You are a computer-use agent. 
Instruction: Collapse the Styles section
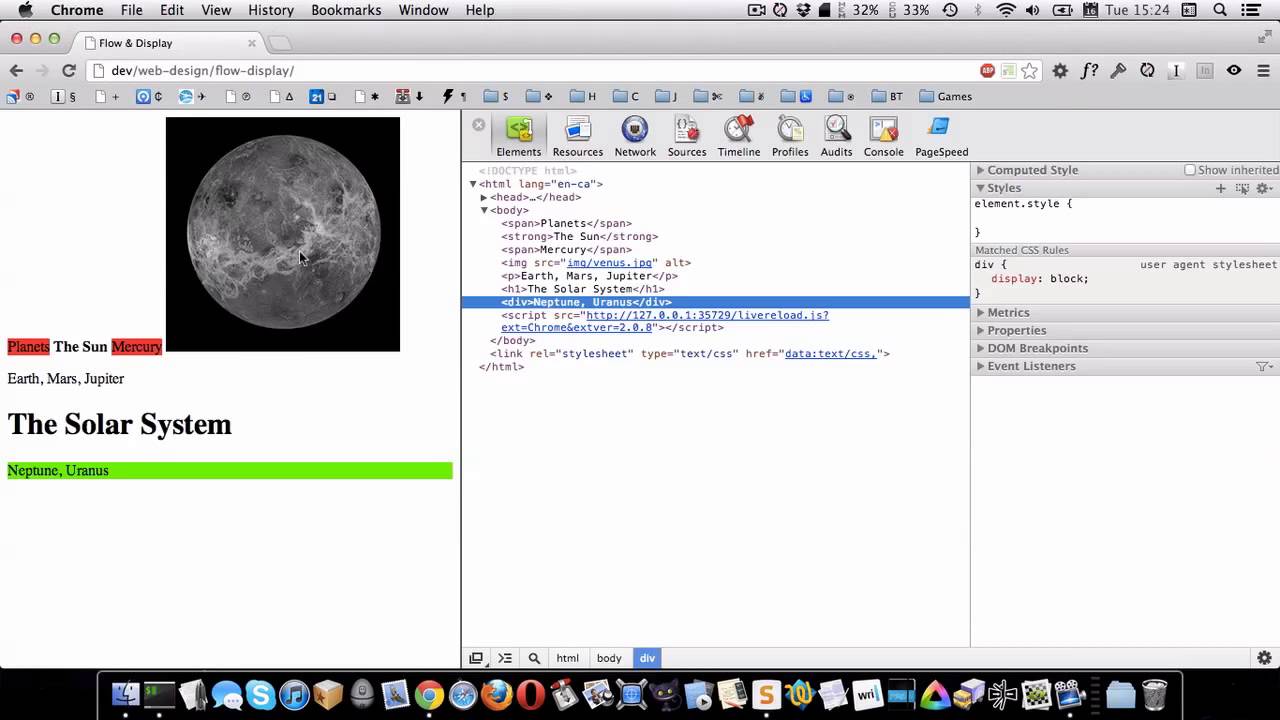[981, 188]
